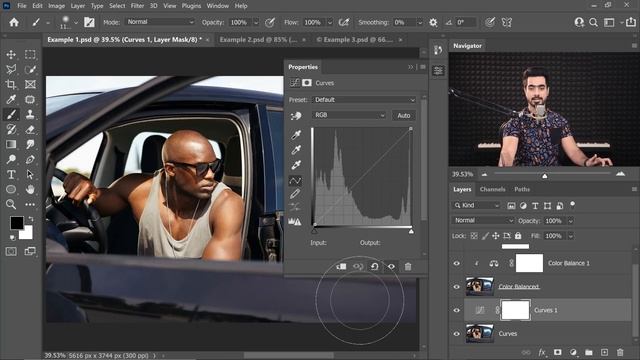This screenshot has width=640, height=360.
Task: Toggle lock all layer icon
Action: pyautogui.click(x=518, y=236)
